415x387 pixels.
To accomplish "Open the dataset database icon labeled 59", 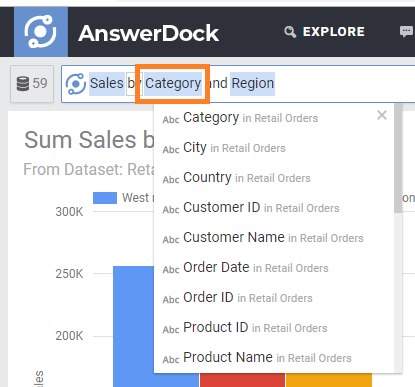I will [23, 83].
